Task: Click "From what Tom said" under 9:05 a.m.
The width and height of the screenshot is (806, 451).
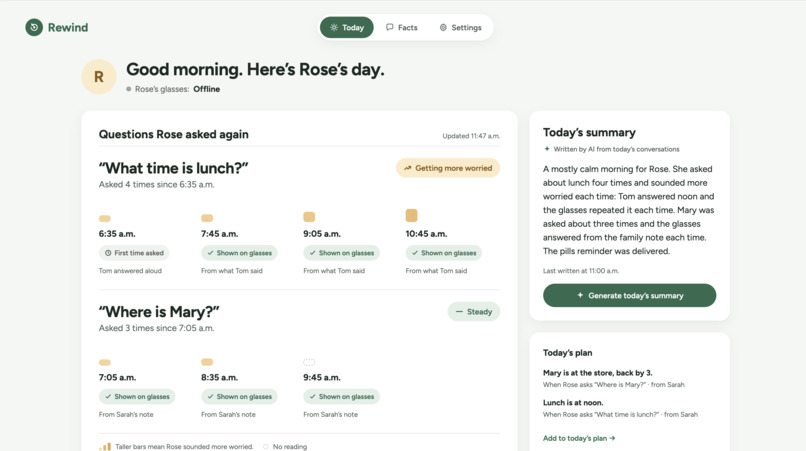Action: pyautogui.click(x=334, y=270)
